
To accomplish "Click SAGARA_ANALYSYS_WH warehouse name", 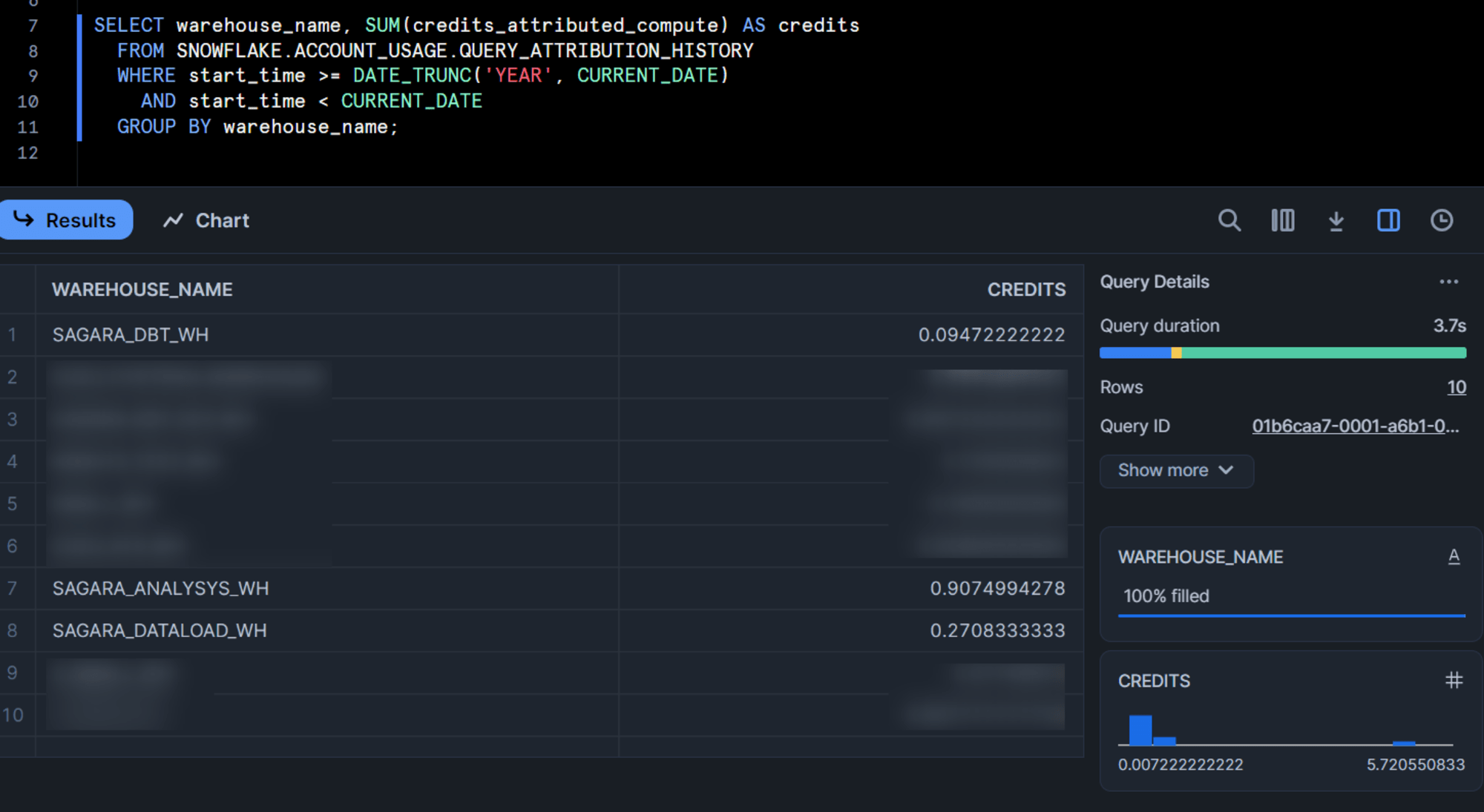I will coord(160,588).
